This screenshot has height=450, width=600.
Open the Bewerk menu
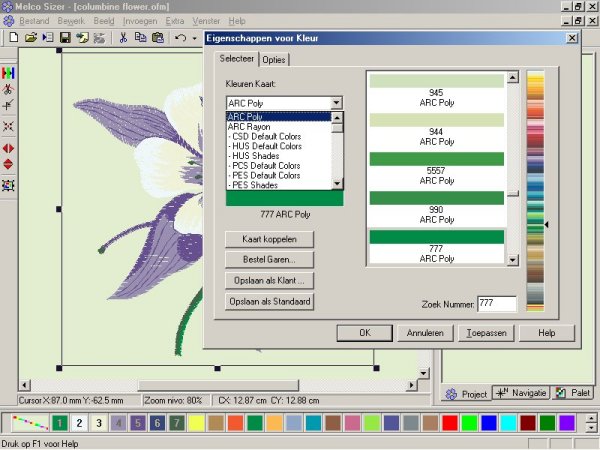coord(71,21)
